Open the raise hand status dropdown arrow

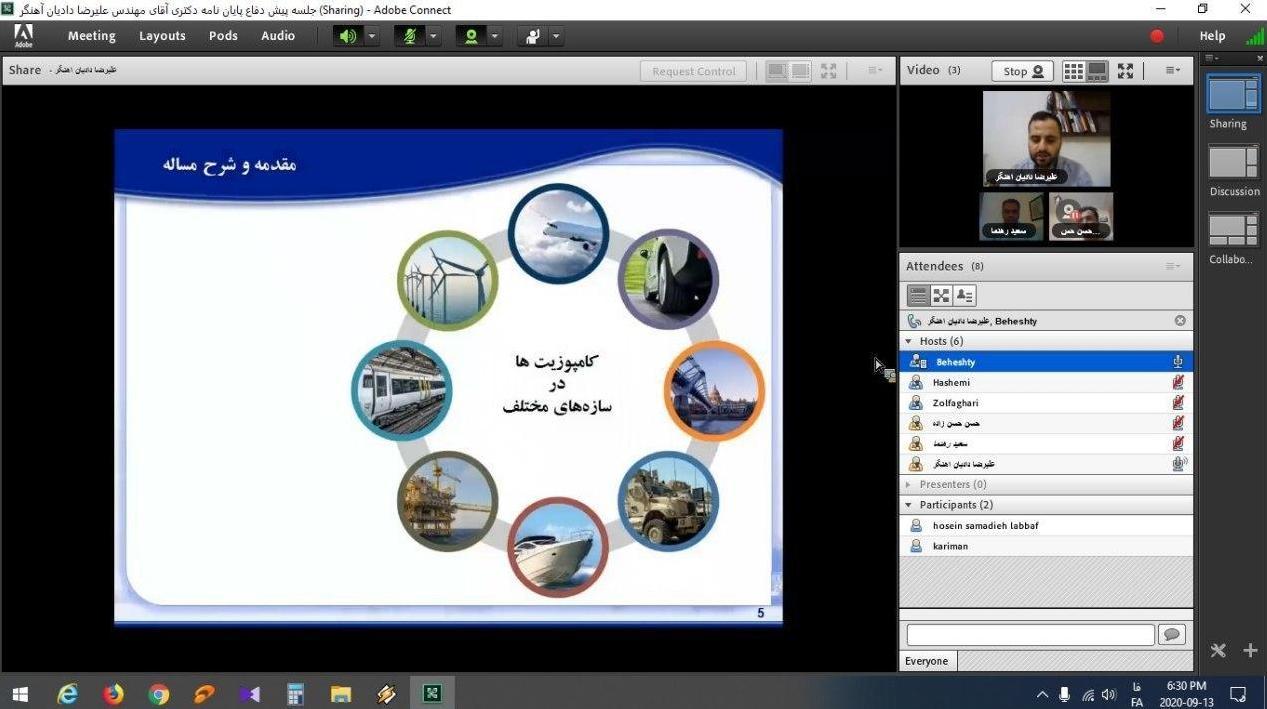(556, 36)
